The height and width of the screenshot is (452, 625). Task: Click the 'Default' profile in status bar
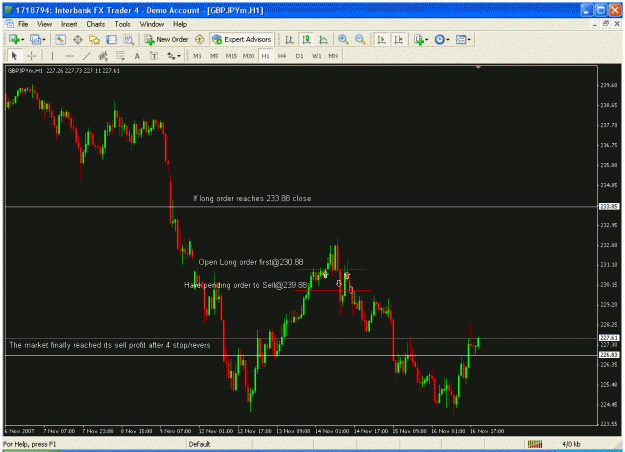(x=199, y=444)
